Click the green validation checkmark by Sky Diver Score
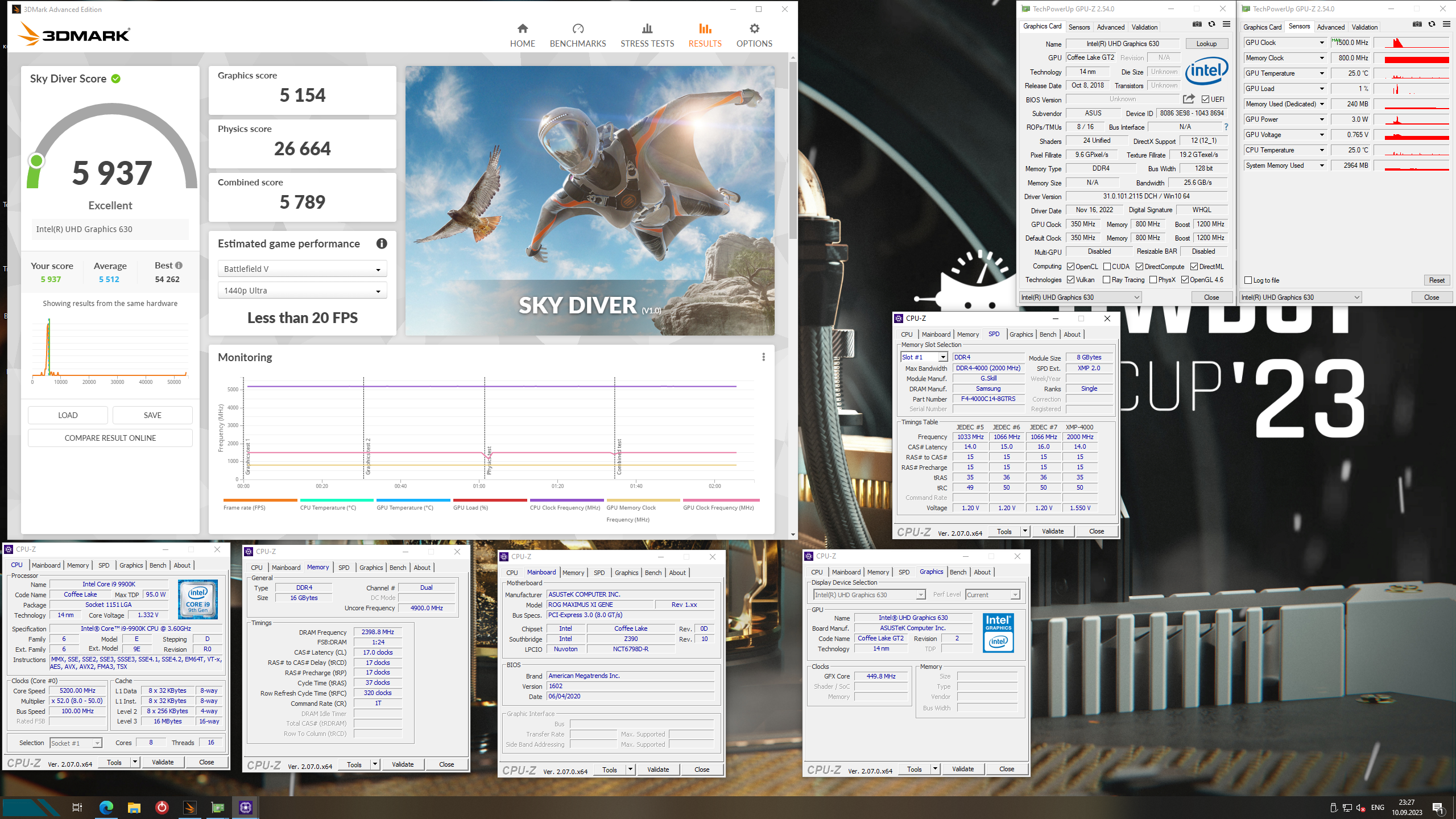The image size is (1456, 819). pyautogui.click(x=116, y=78)
